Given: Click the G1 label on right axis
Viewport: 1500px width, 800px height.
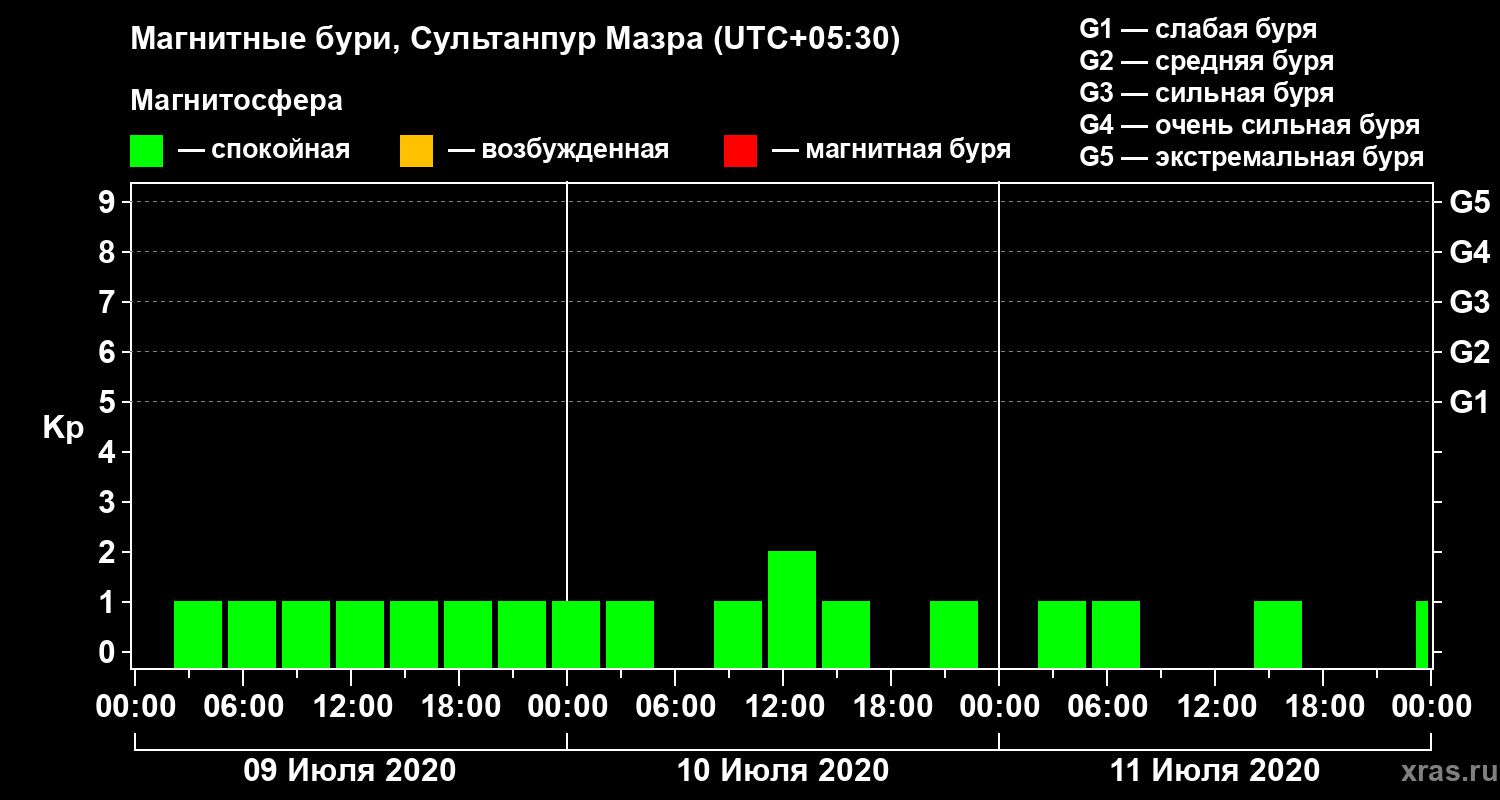Looking at the screenshot, I should pos(1469,403).
